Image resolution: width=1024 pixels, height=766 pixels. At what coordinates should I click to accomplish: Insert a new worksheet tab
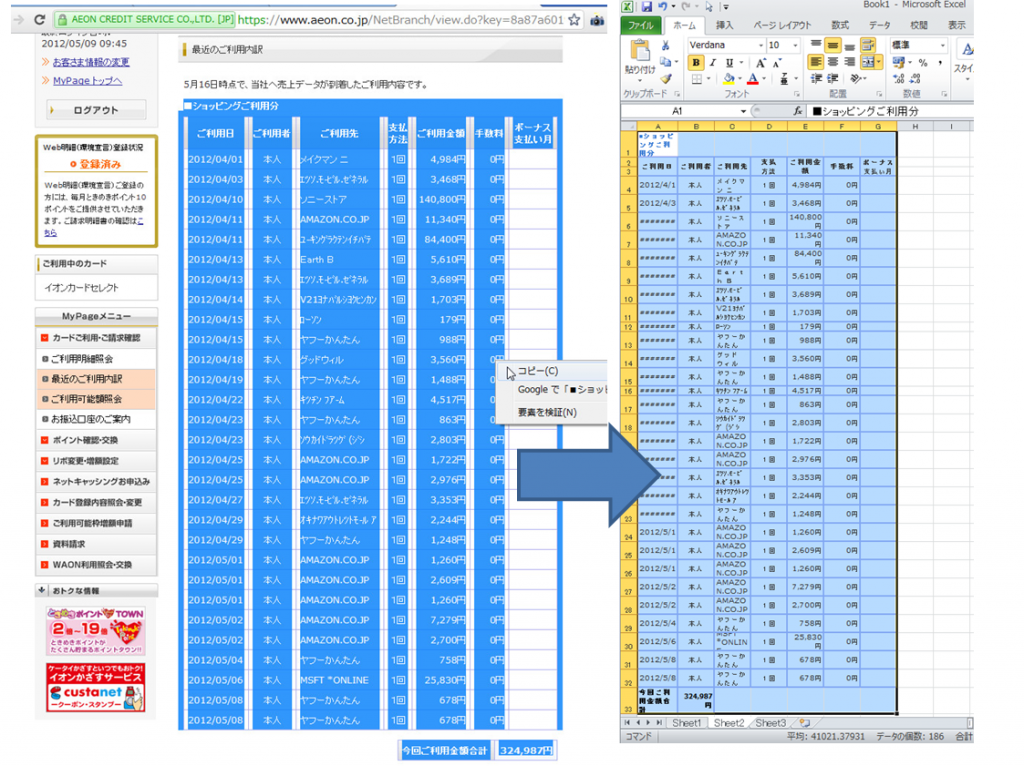805,723
